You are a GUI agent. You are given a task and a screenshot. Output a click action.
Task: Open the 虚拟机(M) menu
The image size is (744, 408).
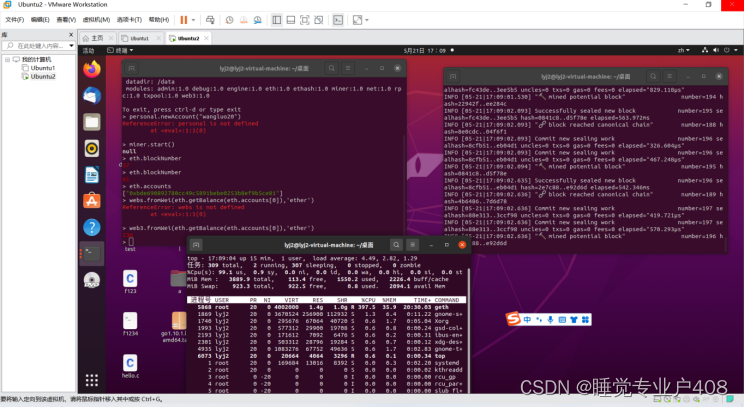[96, 20]
